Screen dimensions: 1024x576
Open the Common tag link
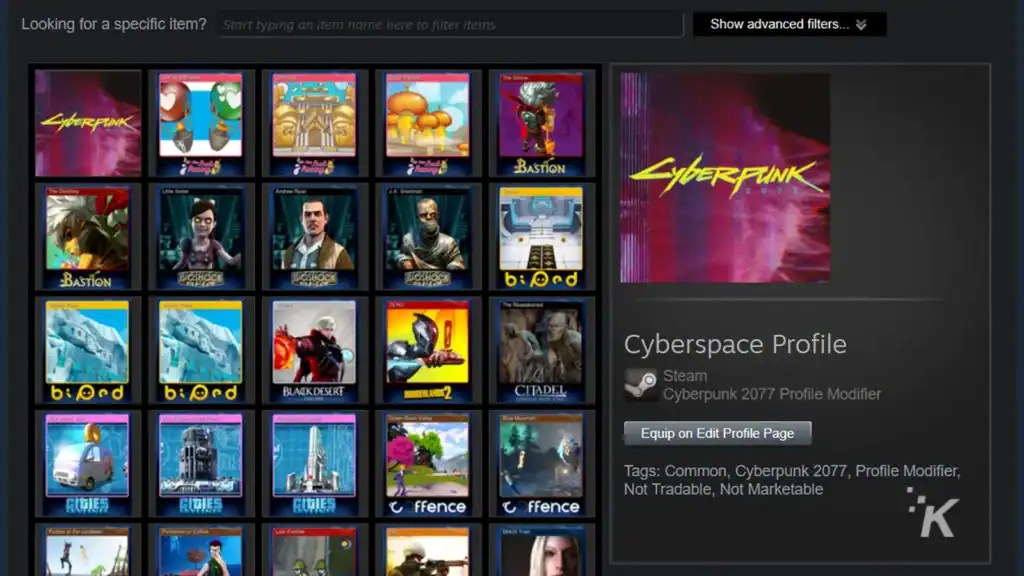697,470
